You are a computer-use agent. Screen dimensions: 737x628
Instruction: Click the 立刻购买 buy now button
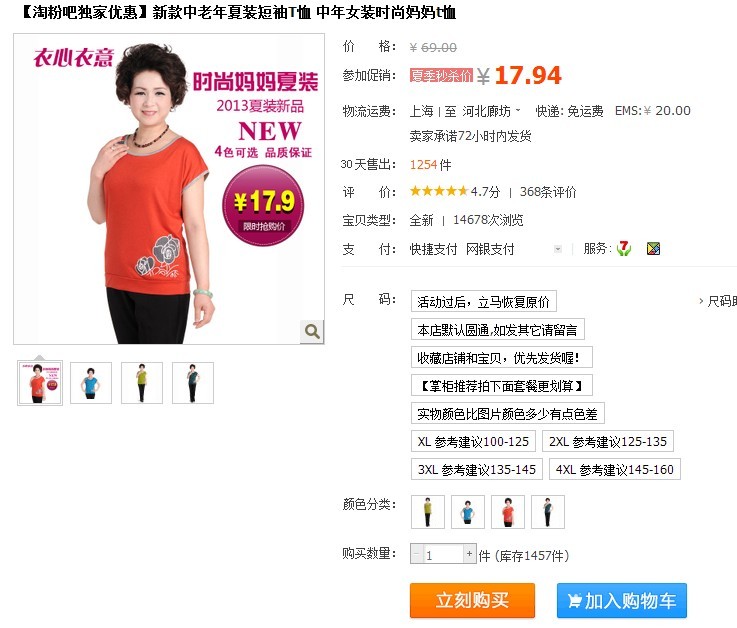(472, 600)
